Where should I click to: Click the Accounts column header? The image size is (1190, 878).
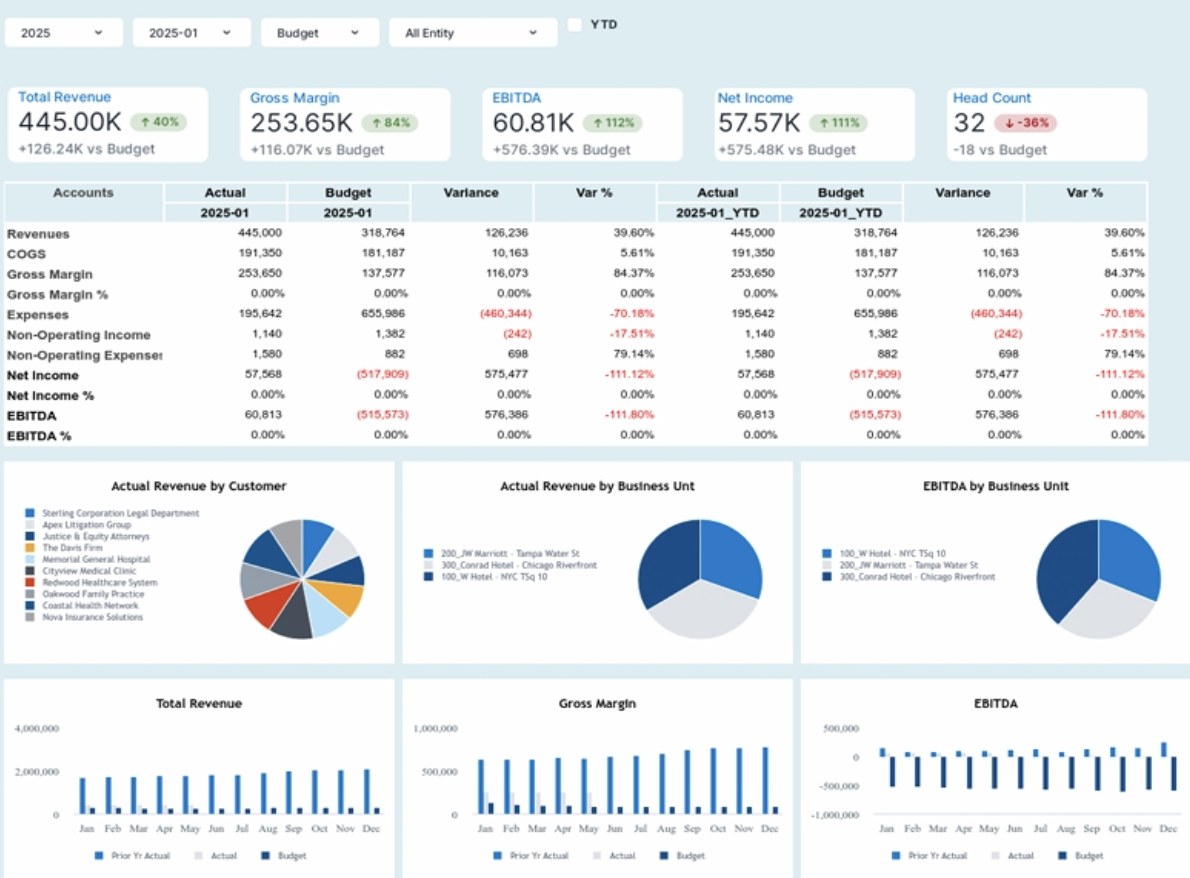click(x=83, y=193)
